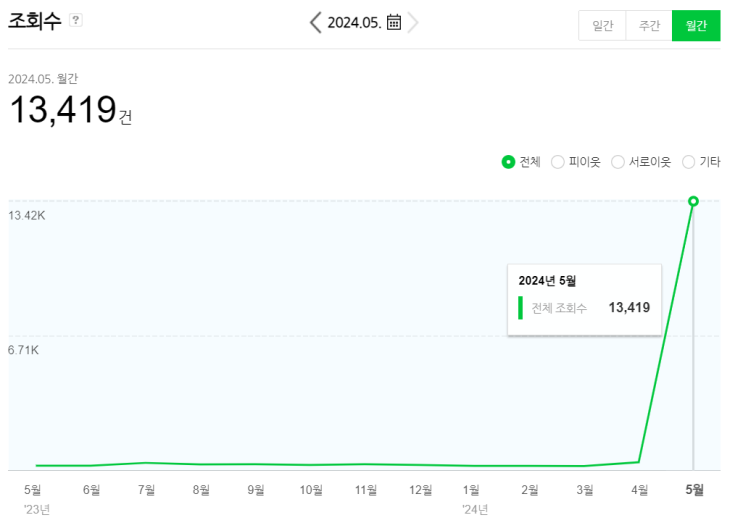
Task: Click the 2월 axis label
Action: (x=530, y=490)
